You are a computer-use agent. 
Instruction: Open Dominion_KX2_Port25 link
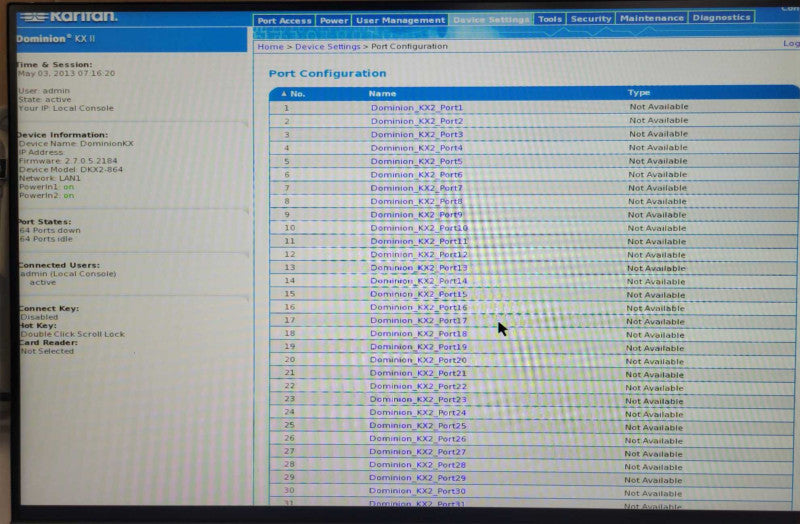418,426
